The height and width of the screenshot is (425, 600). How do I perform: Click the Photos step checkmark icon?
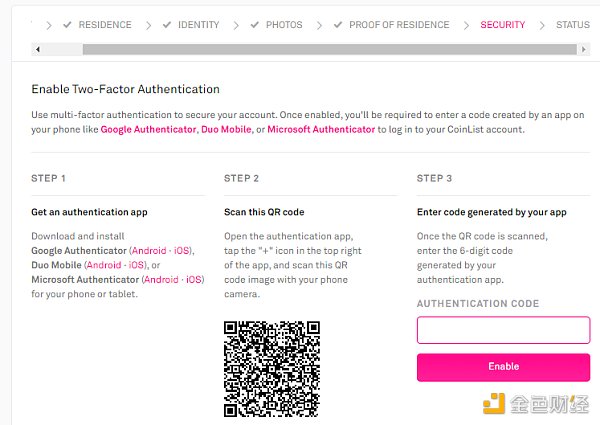pyautogui.click(x=255, y=25)
